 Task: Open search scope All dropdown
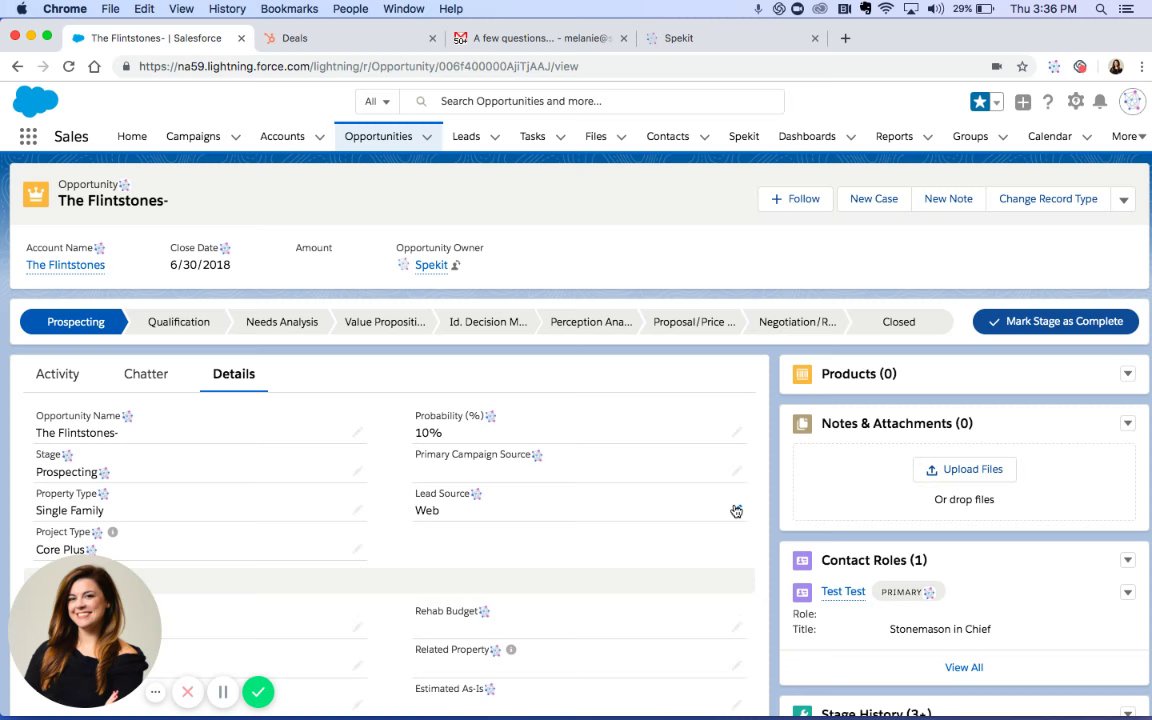point(377,101)
